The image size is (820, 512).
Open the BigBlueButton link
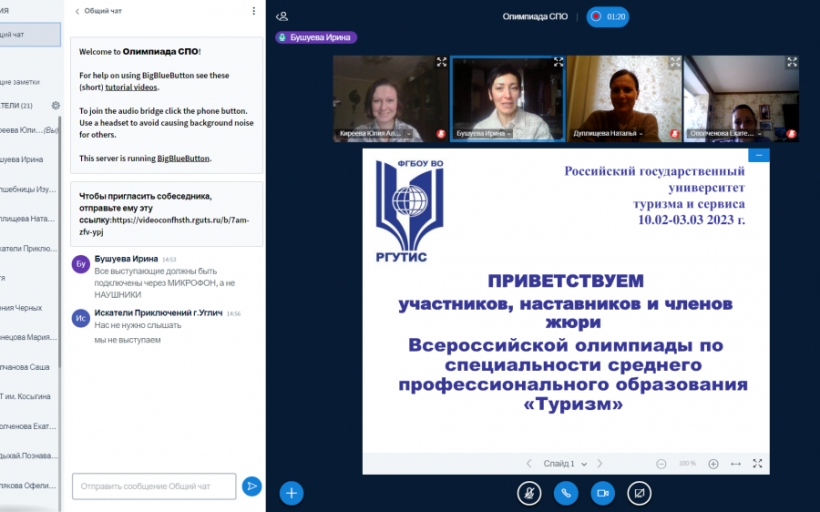(183, 158)
